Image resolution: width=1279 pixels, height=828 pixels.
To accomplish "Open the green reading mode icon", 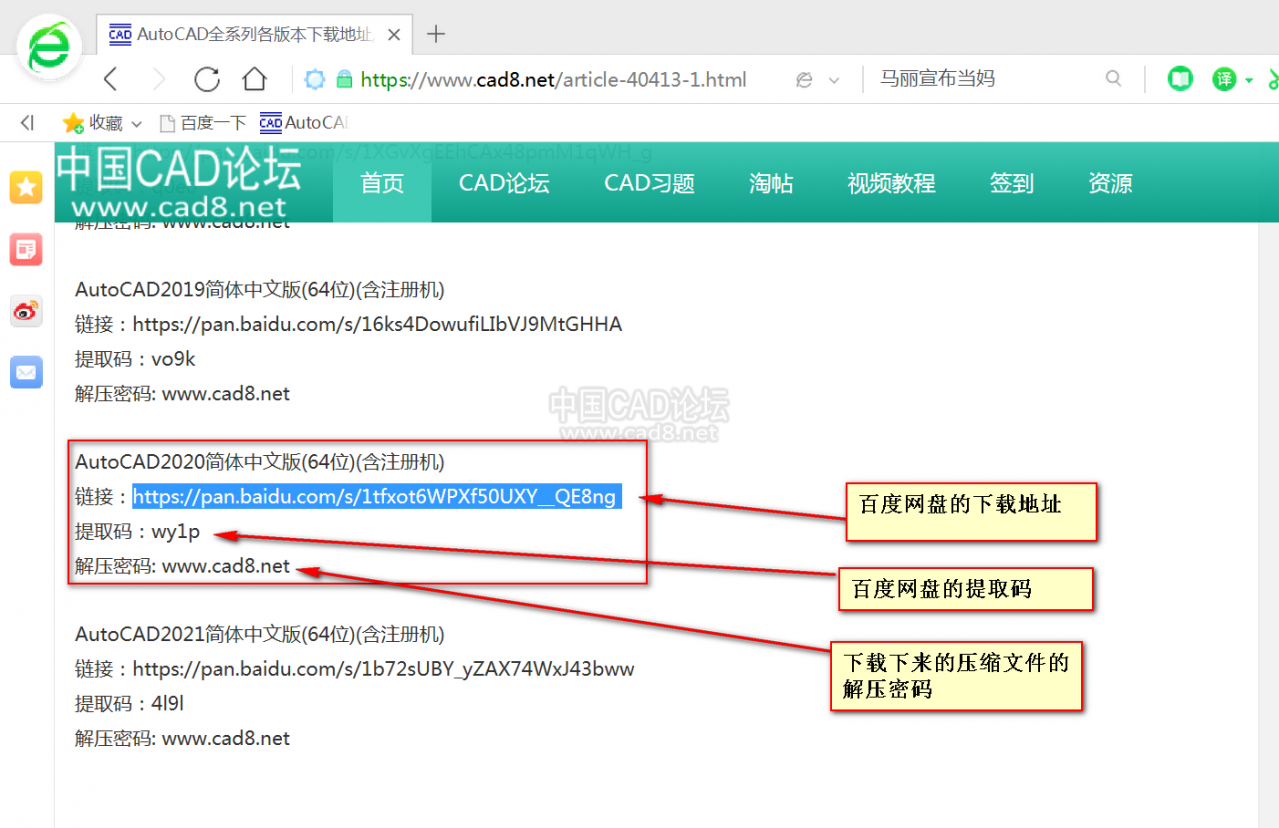I will 1181,79.
